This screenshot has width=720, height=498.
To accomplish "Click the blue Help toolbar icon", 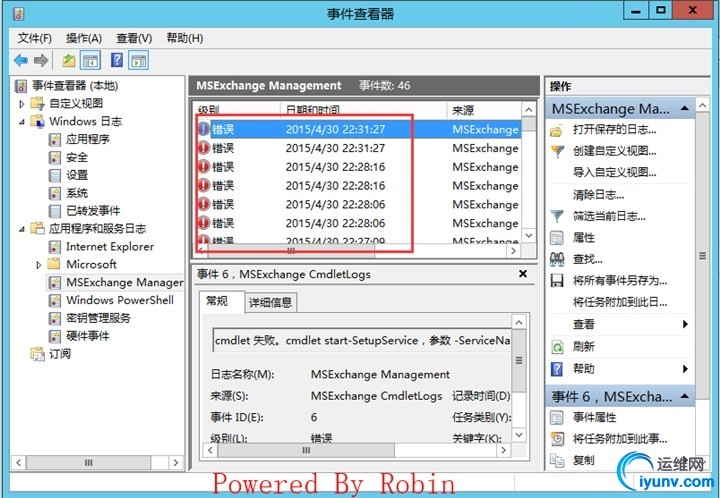I will click(117, 60).
